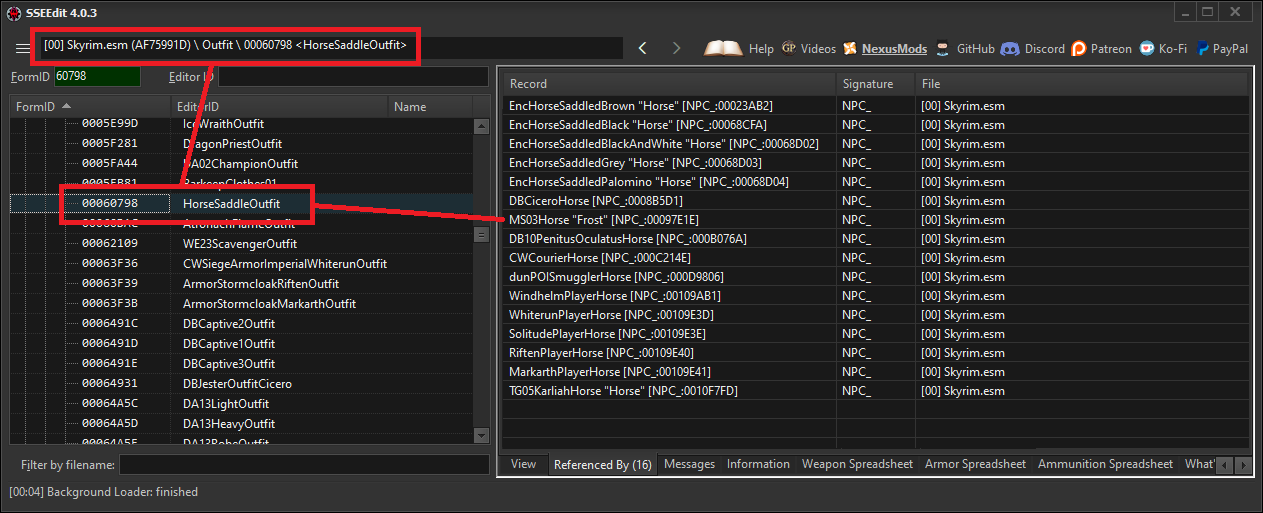Image resolution: width=1263 pixels, height=513 pixels.
Task: Select the MS03Horse "Frost" reference row
Action: [x=875, y=219]
